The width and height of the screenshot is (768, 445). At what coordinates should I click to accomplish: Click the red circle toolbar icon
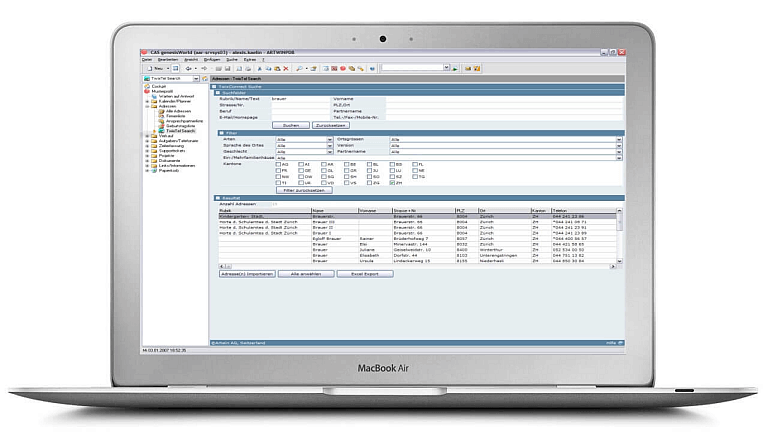pos(343,69)
